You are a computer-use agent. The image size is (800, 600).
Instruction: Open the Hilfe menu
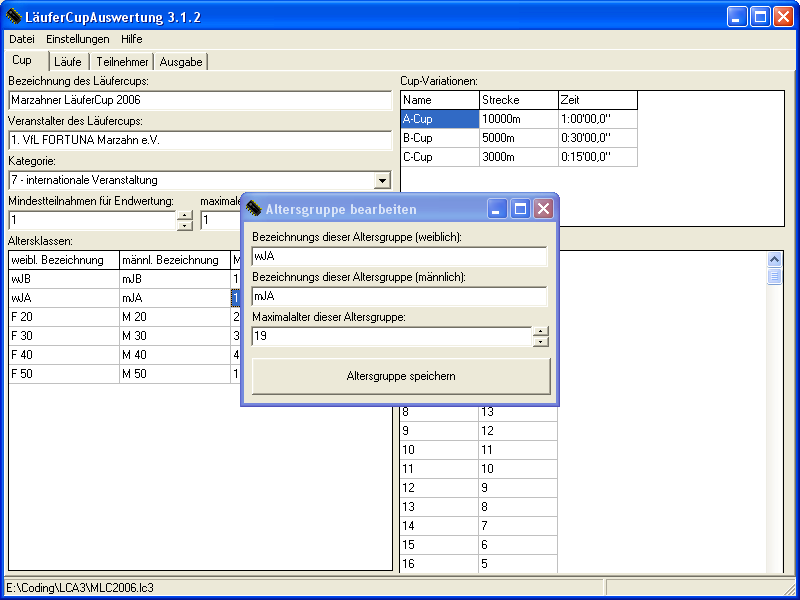(x=132, y=39)
